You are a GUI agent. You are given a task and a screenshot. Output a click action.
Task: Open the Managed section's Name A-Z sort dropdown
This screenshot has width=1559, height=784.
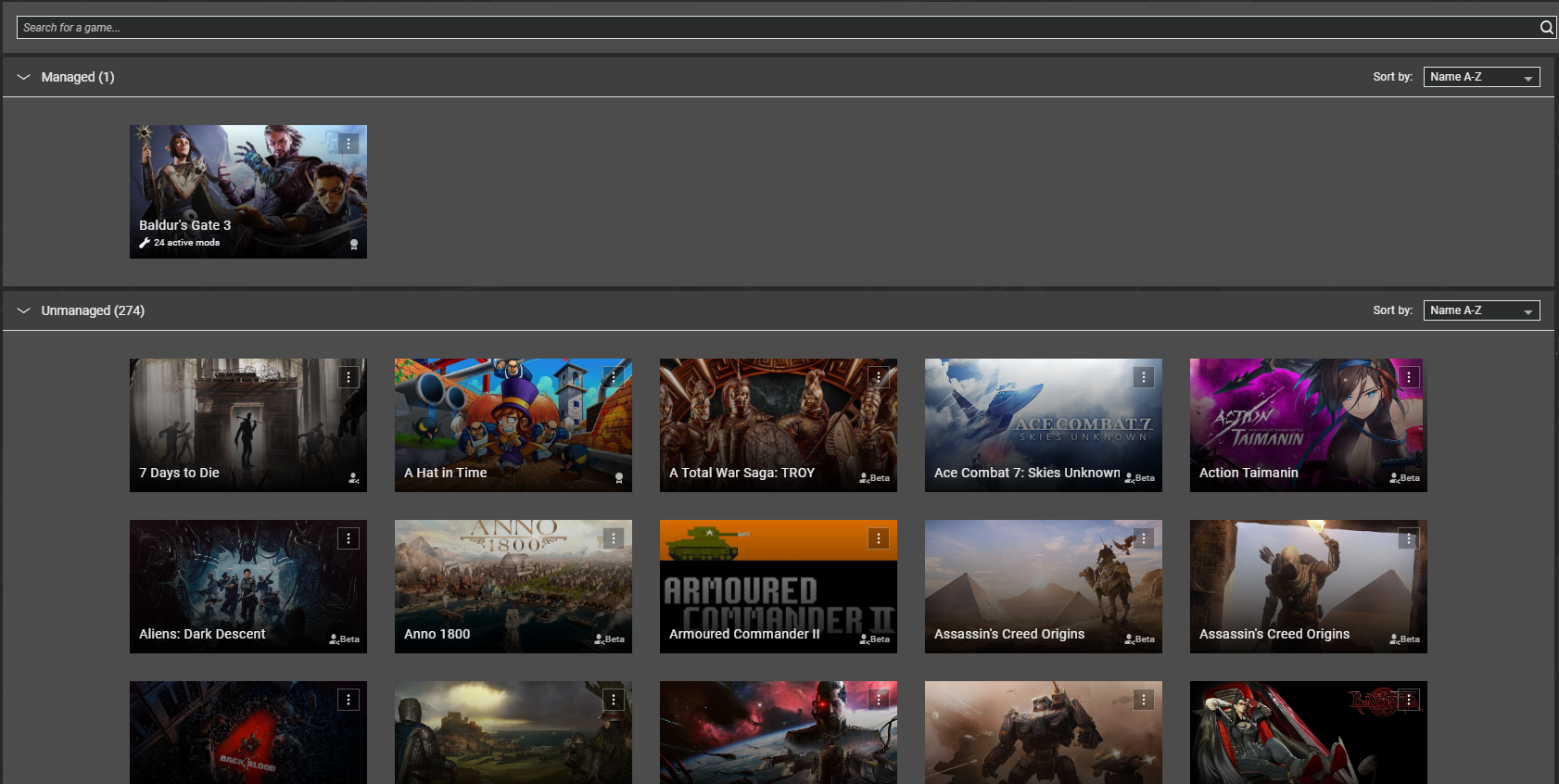click(x=1481, y=77)
